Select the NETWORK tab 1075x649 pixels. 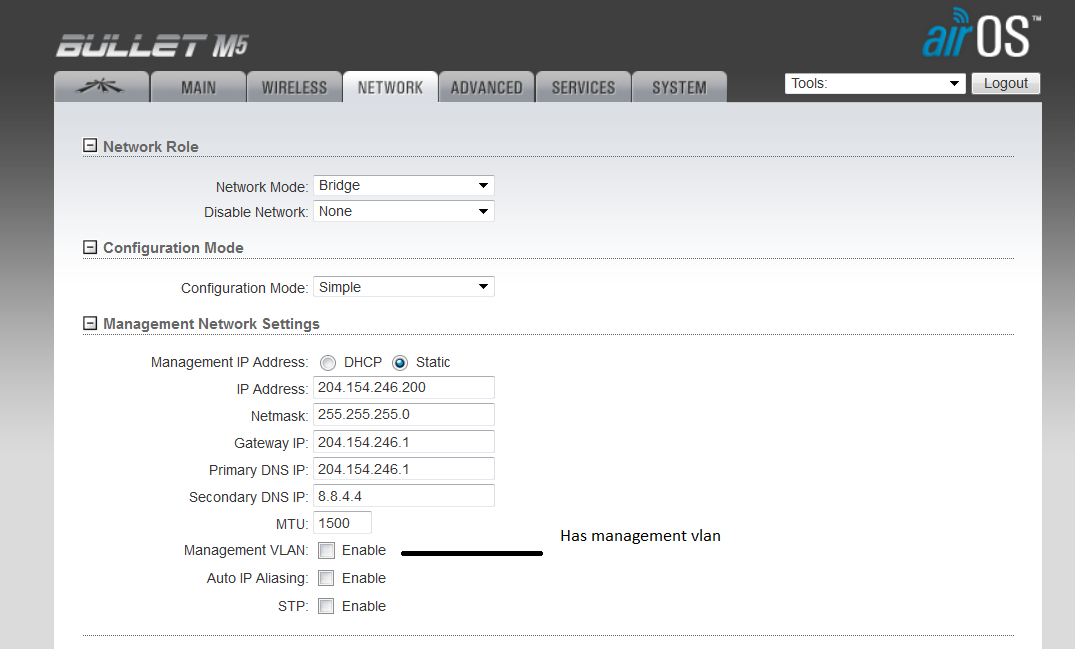pyautogui.click(x=390, y=87)
